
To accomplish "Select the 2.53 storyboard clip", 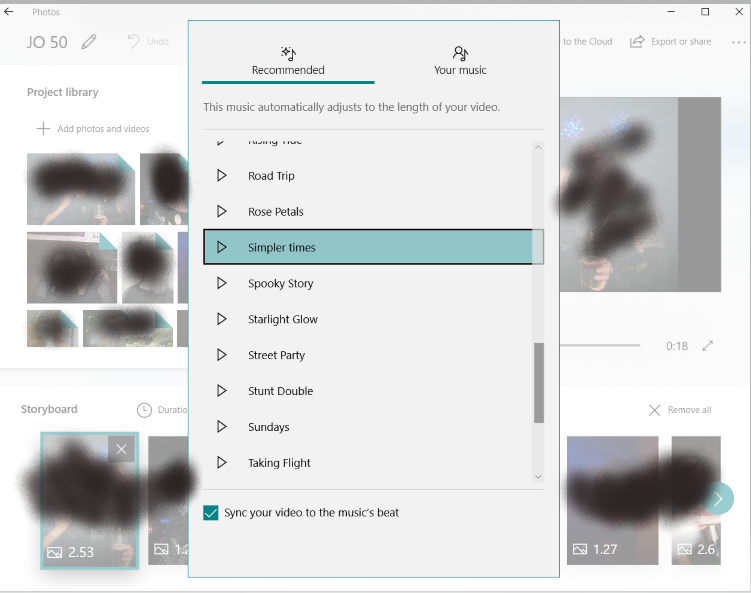I will (90, 501).
